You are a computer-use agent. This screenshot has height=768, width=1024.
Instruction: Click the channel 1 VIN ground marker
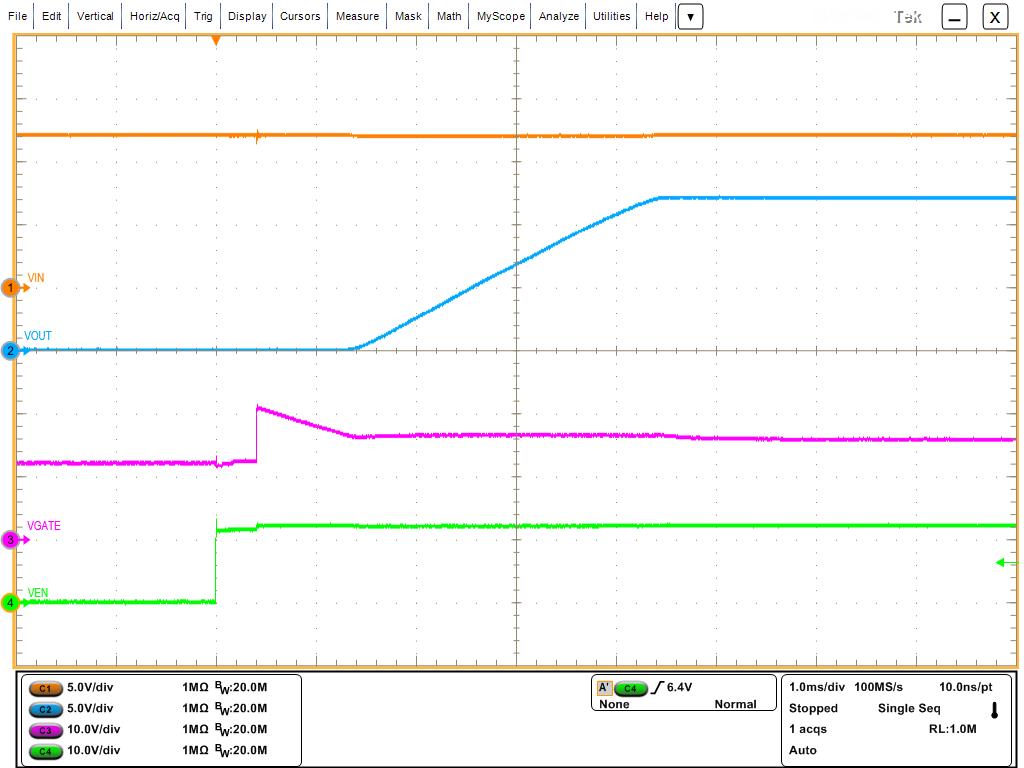pos(11,288)
